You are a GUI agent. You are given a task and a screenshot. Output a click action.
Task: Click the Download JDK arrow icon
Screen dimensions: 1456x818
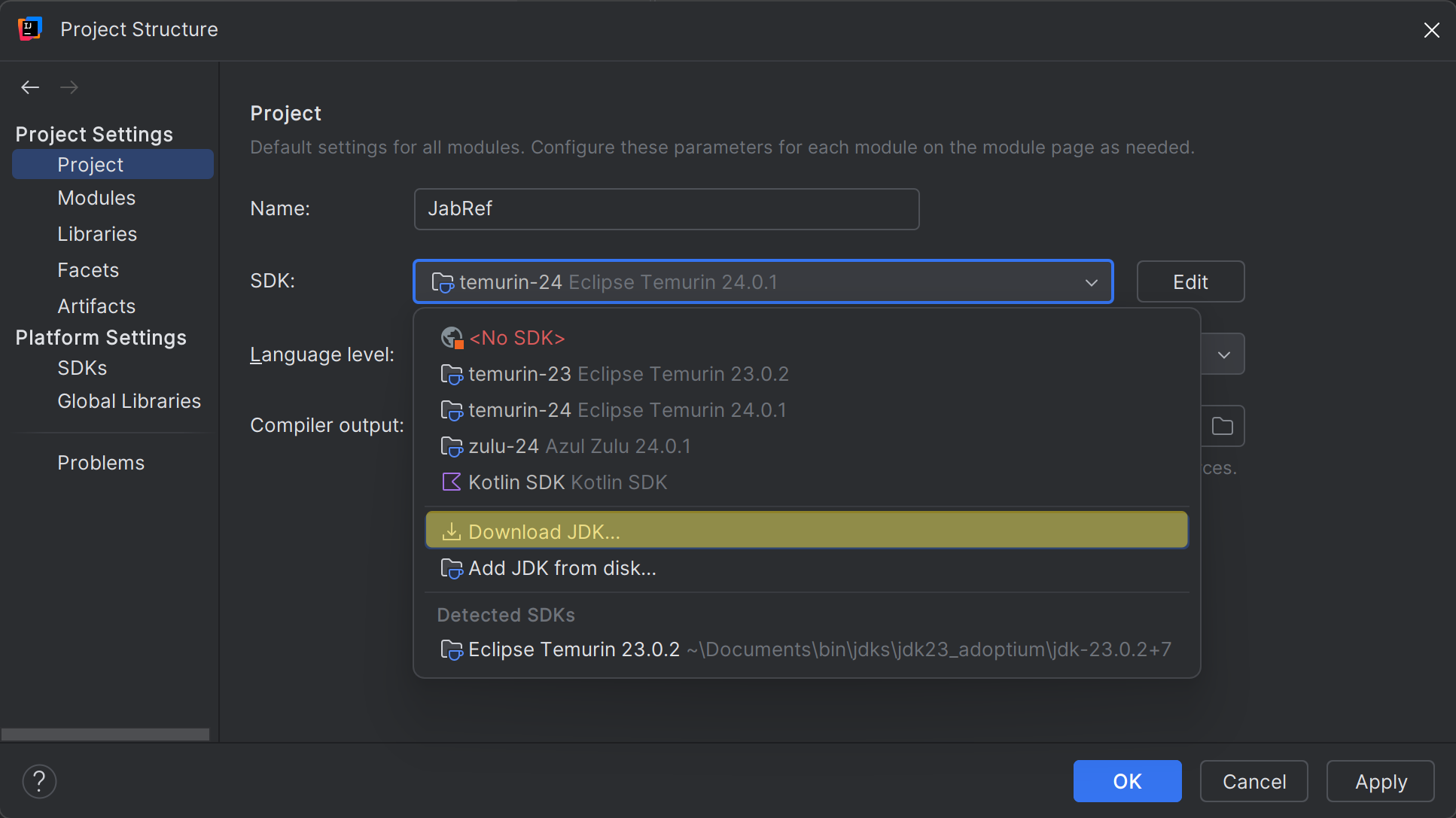[451, 532]
